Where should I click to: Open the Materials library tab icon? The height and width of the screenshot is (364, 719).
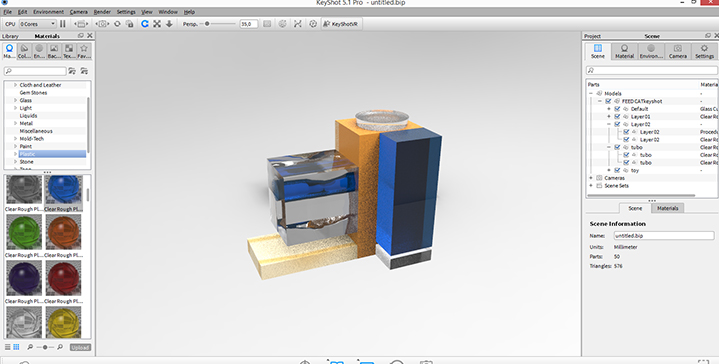pyautogui.click(x=9, y=51)
